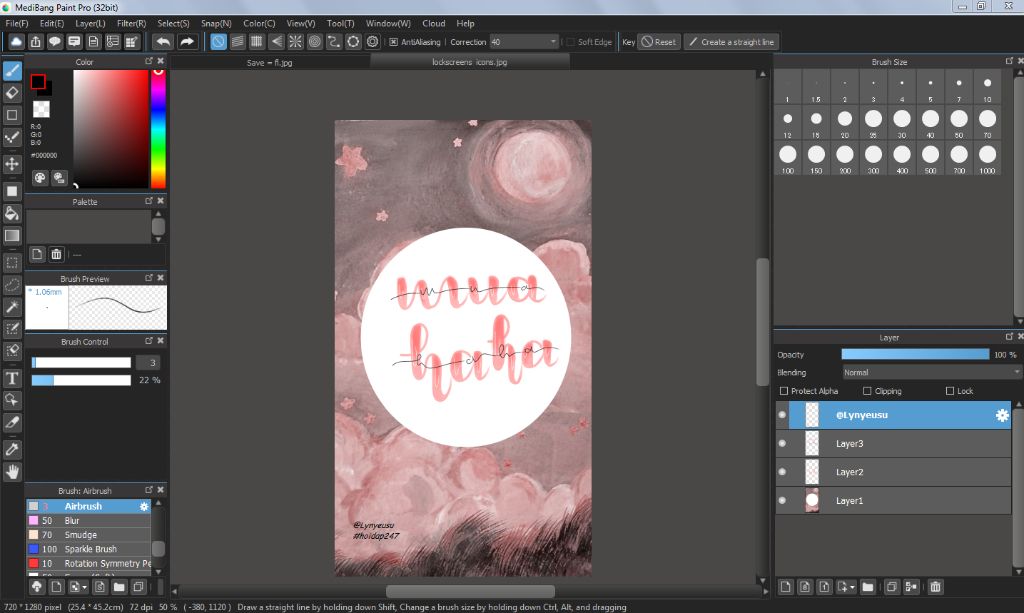Screen dimensions: 1024x613
Task: Select the Brush tool in left toolbar
Action: point(12,71)
